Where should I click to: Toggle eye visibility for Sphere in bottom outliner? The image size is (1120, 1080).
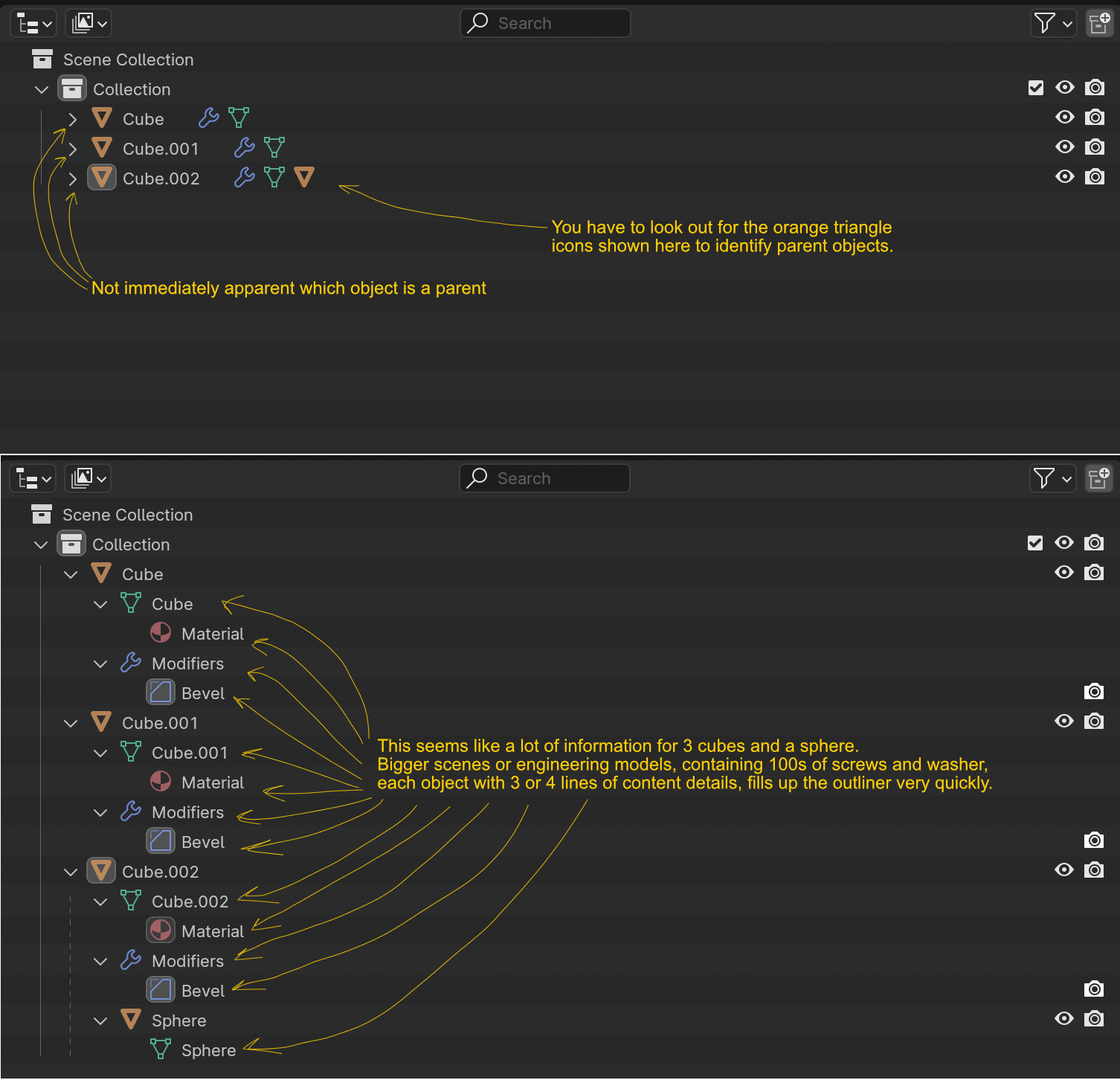[1064, 1018]
